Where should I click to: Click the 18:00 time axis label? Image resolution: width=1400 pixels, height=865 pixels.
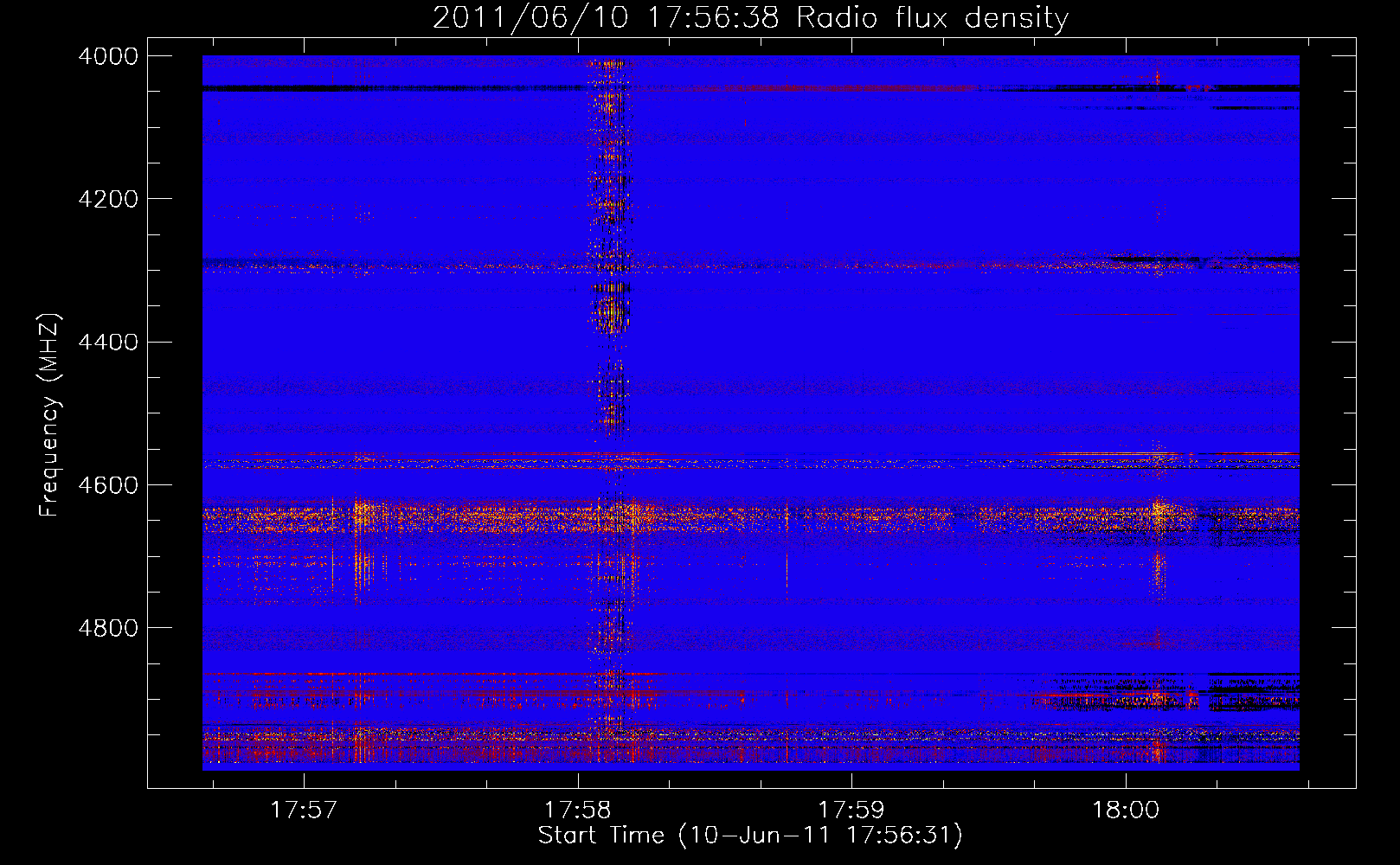[x=1125, y=811]
